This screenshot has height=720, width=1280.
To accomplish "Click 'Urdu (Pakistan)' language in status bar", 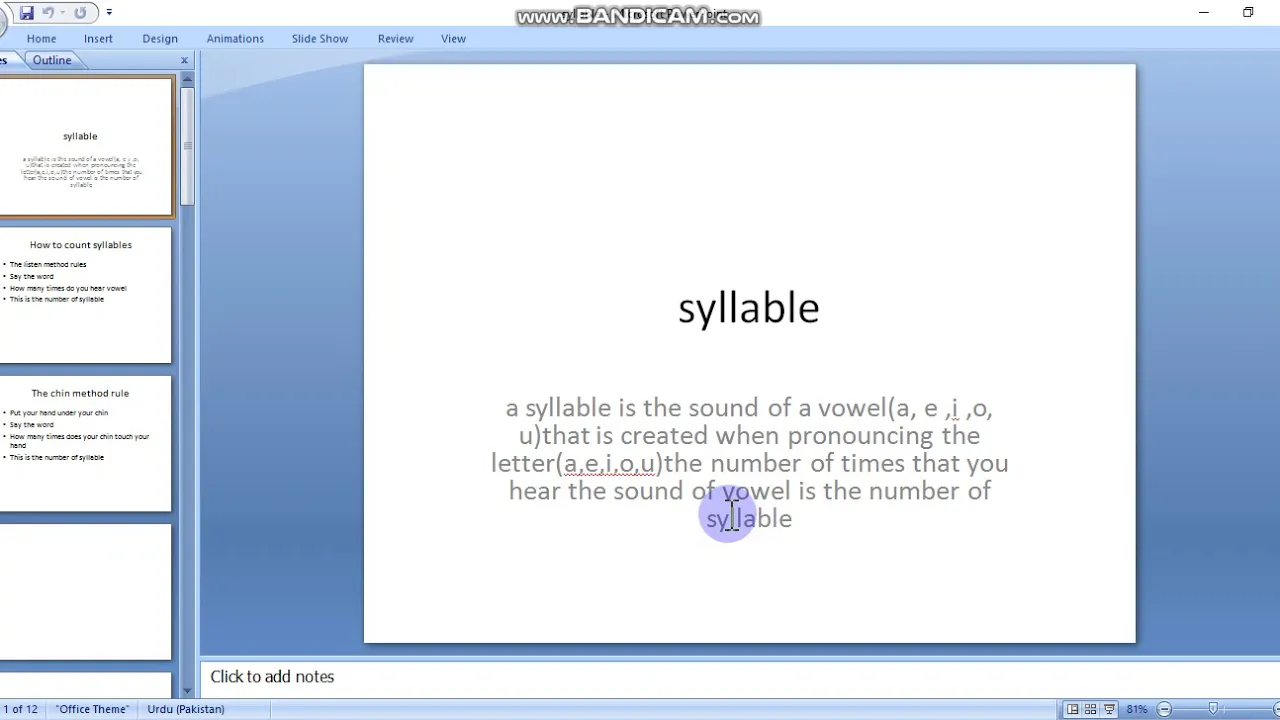I will [x=186, y=709].
